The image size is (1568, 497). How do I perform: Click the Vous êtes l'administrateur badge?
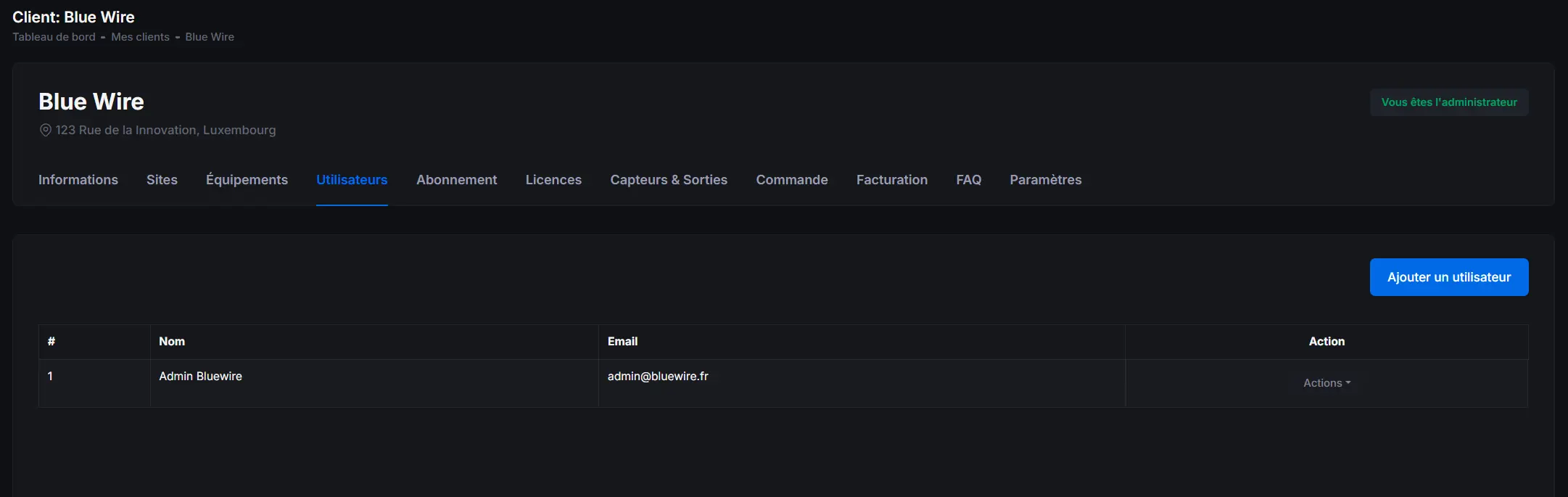pyautogui.click(x=1448, y=102)
